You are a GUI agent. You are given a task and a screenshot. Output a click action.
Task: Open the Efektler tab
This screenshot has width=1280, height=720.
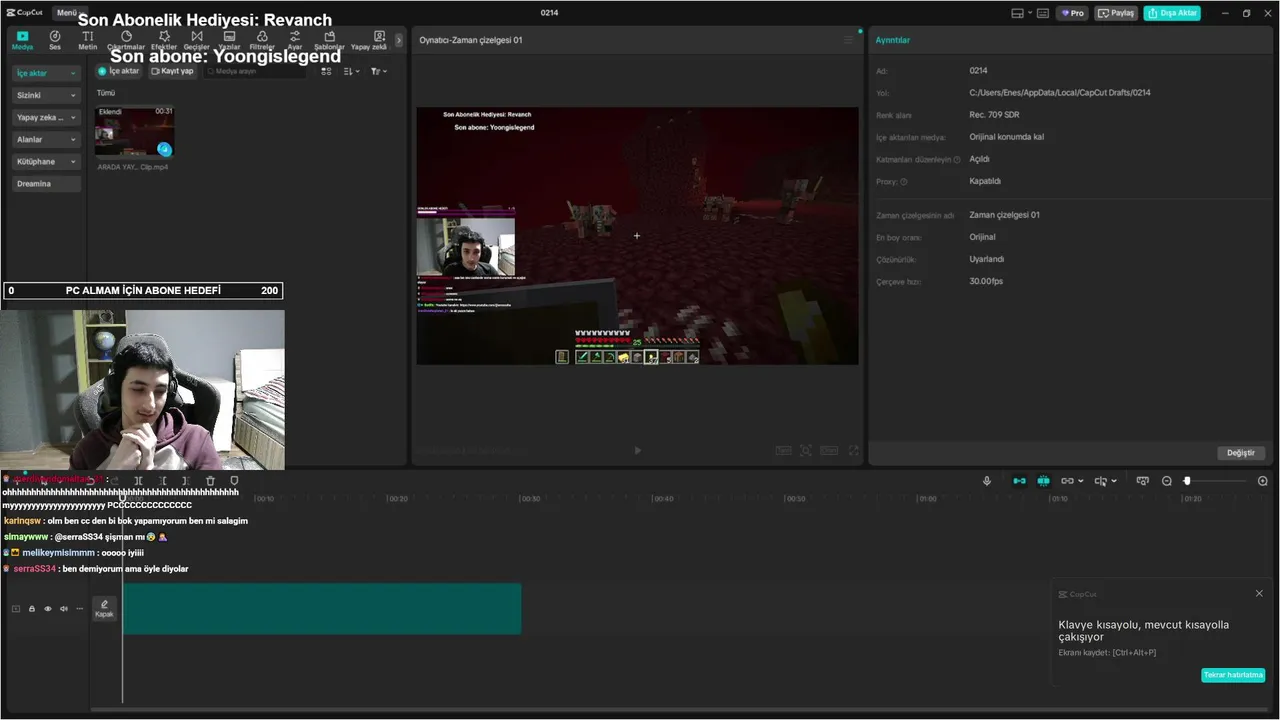(x=164, y=40)
